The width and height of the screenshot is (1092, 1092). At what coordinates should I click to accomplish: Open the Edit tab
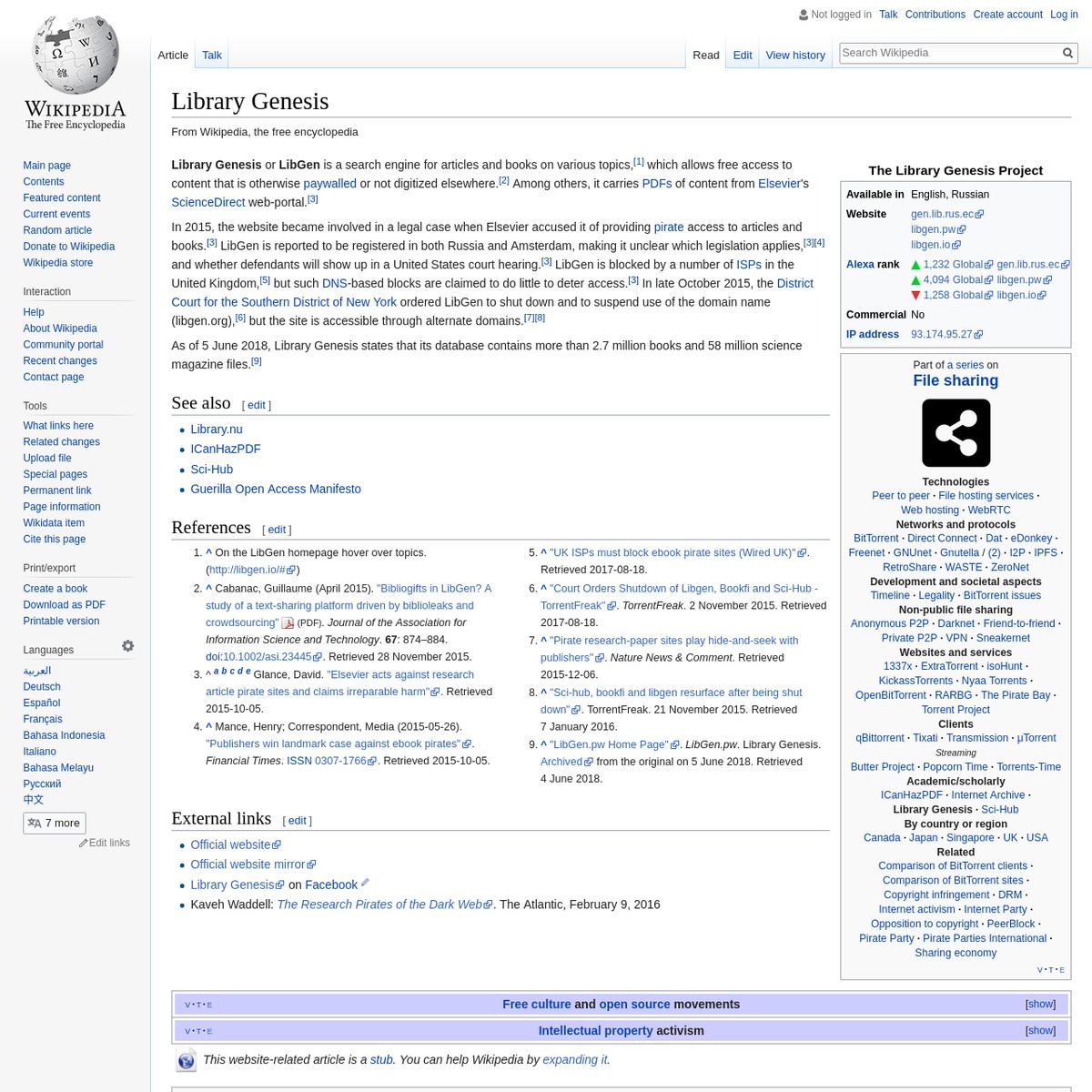pos(743,56)
